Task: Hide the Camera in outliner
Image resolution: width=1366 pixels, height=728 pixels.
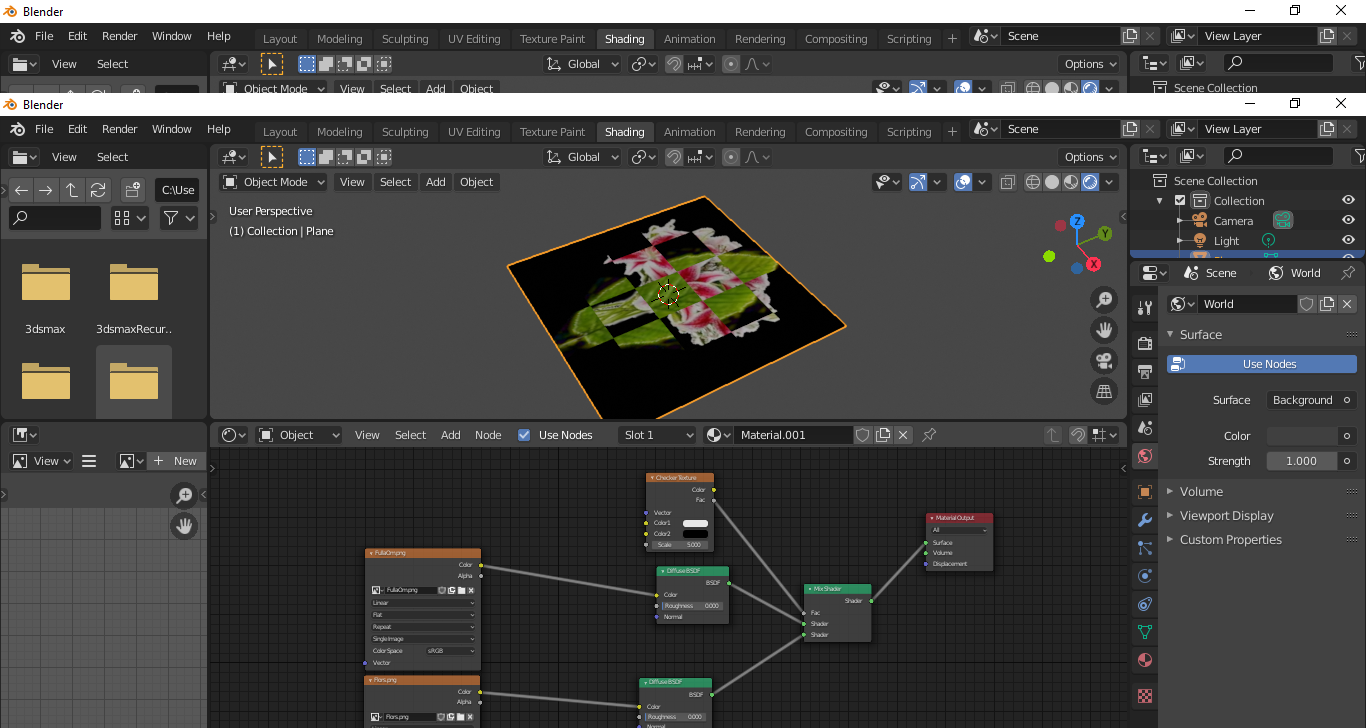Action: tap(1348, 221)
